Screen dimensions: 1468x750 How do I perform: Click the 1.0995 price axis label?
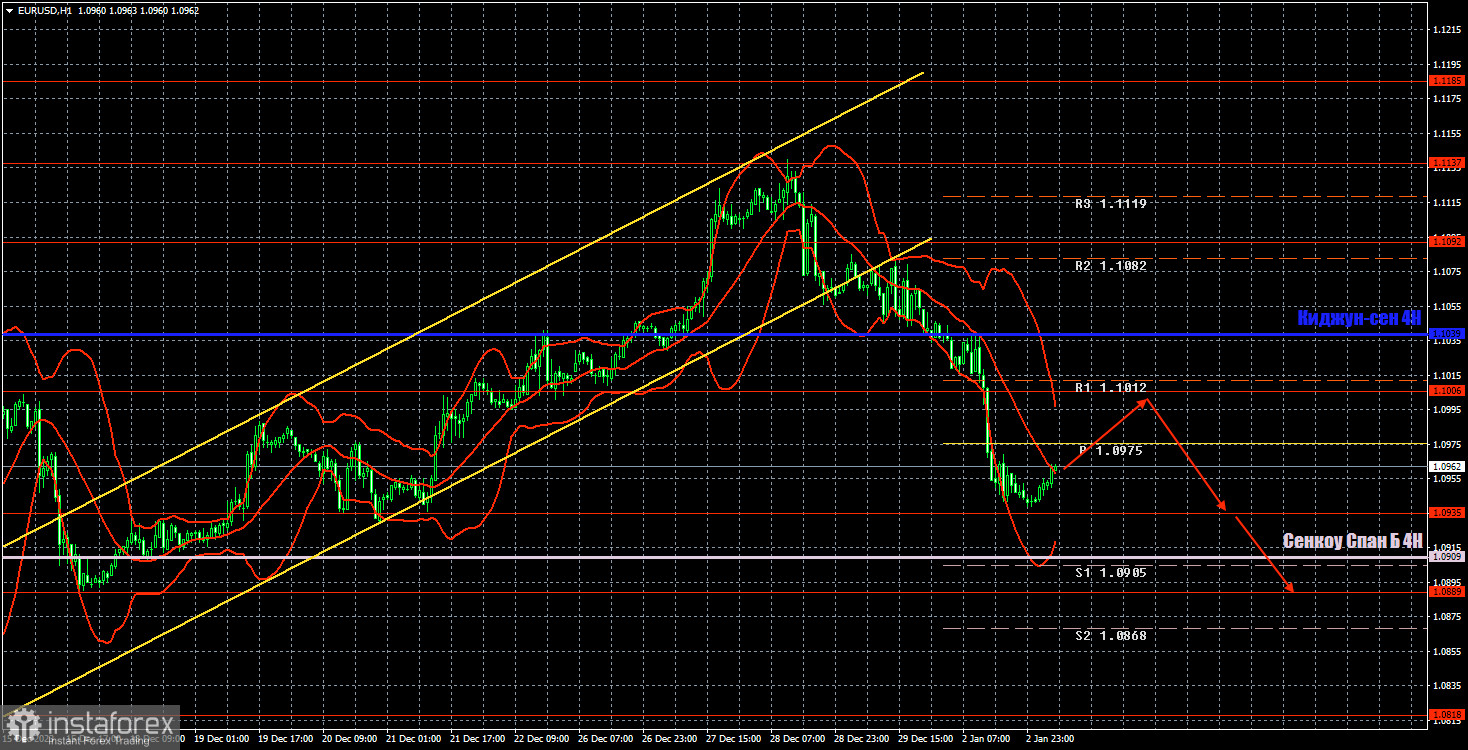click(1447, 410)
